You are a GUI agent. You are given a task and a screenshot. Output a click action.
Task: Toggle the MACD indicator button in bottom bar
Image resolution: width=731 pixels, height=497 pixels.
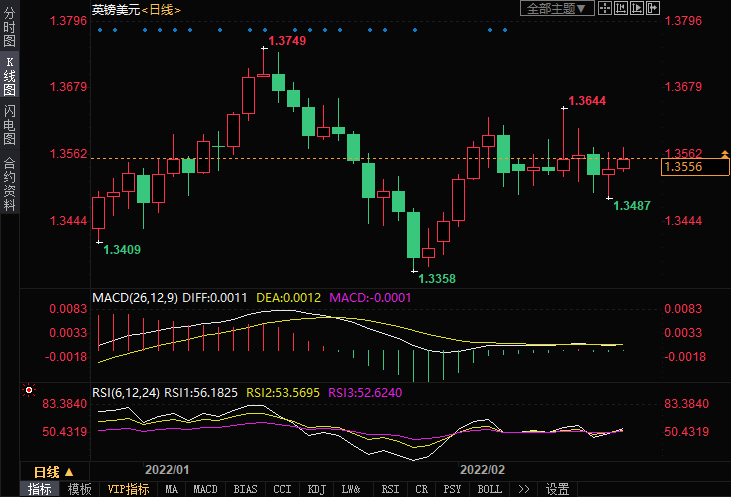pyautogui.click(x=205, y=489)
